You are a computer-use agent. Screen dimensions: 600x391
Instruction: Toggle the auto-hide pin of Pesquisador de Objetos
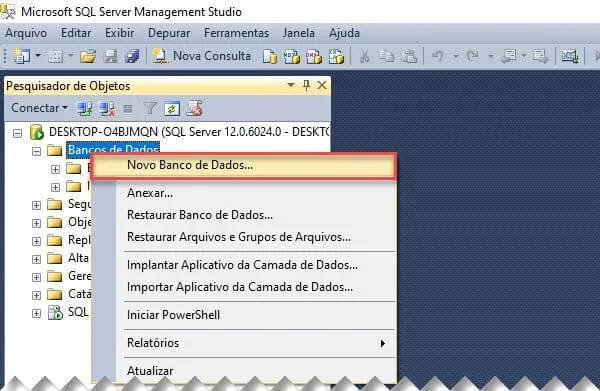(306, 85)
